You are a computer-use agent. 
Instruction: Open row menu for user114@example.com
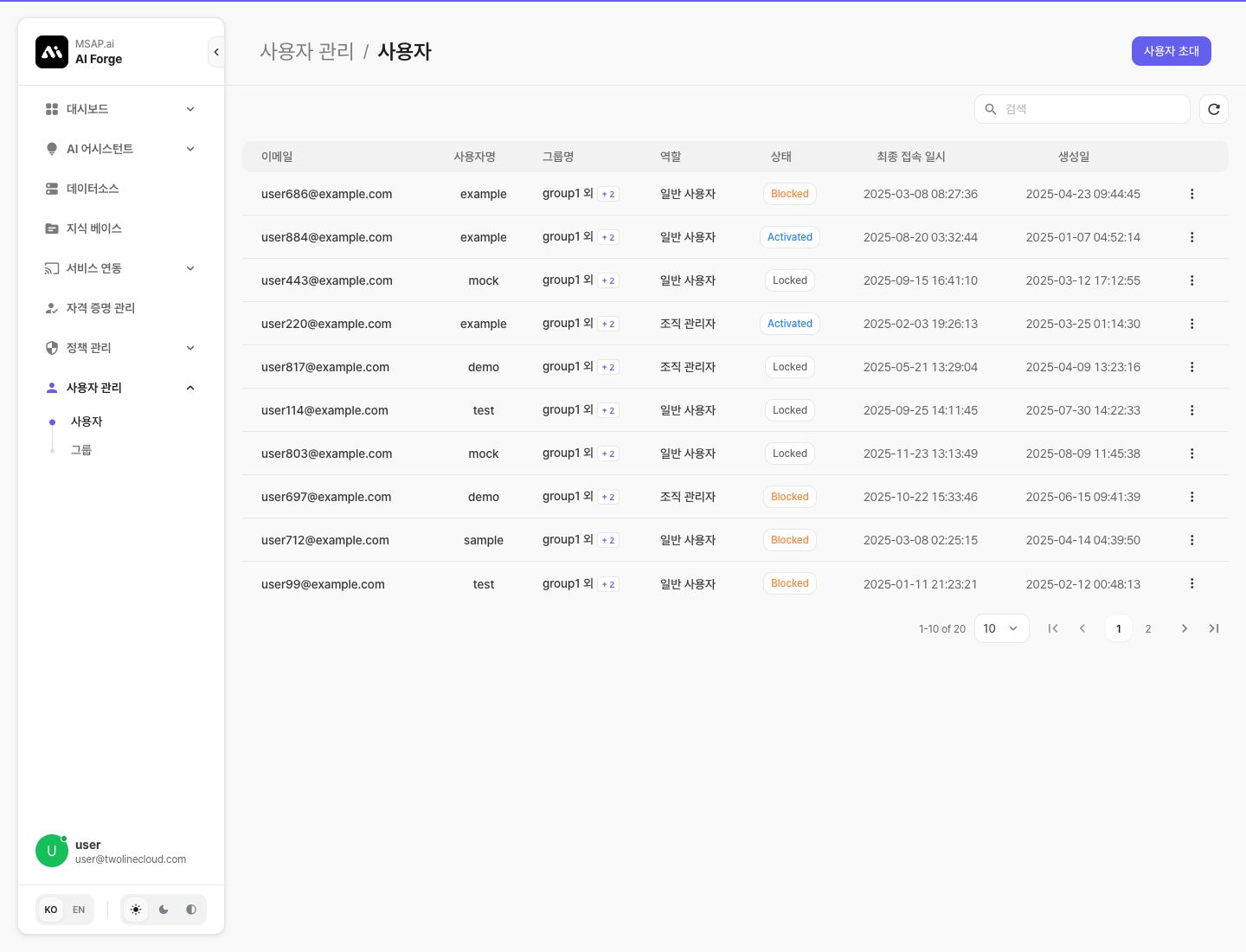tap(1191, 410)
